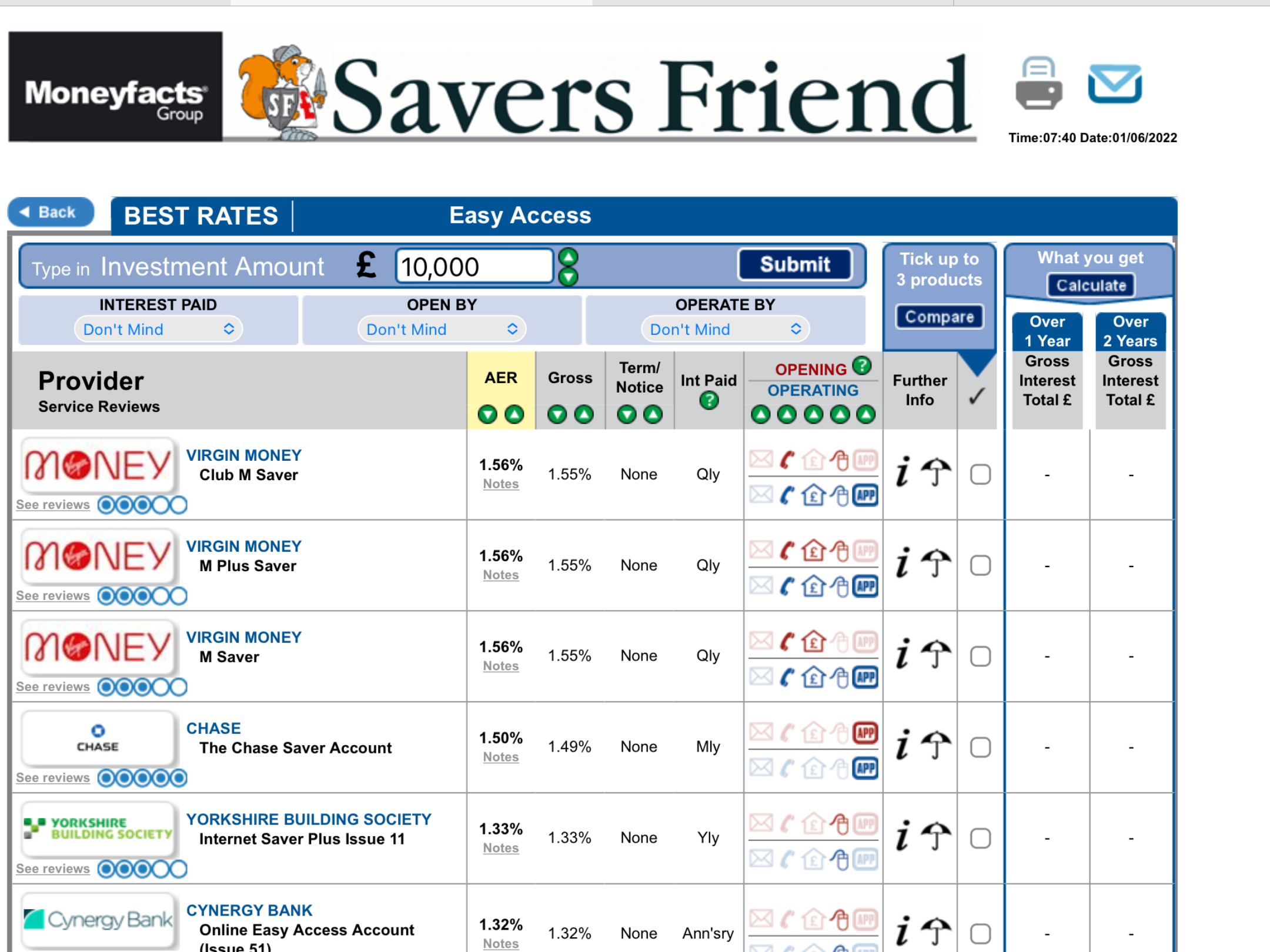Open further info for M Saver
The height and width of the screenshot is (952, 1270).
click(903, 653)
